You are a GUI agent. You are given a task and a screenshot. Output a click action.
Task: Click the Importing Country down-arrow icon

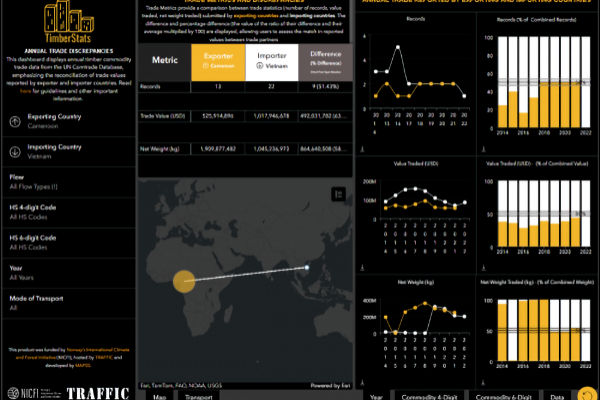(15, 152)
